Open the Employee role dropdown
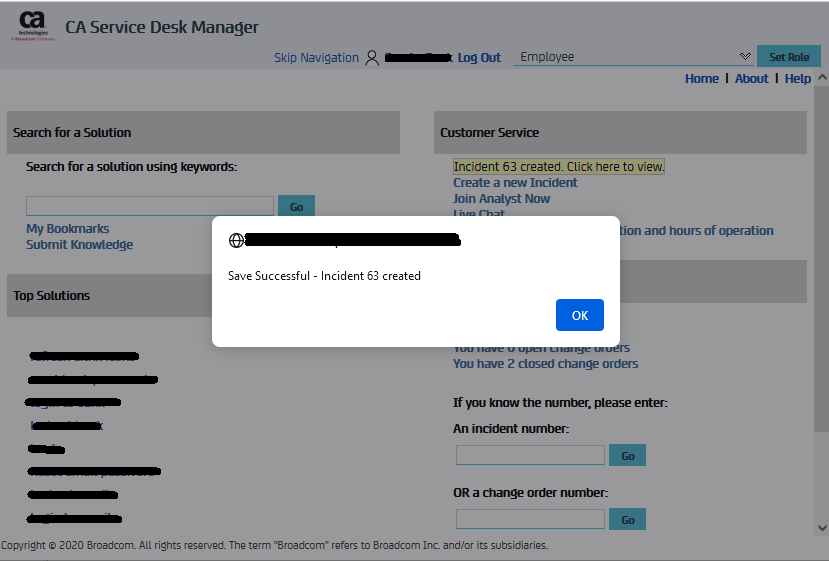The width and height of the screenshot is (829, 561). [633, 57]
